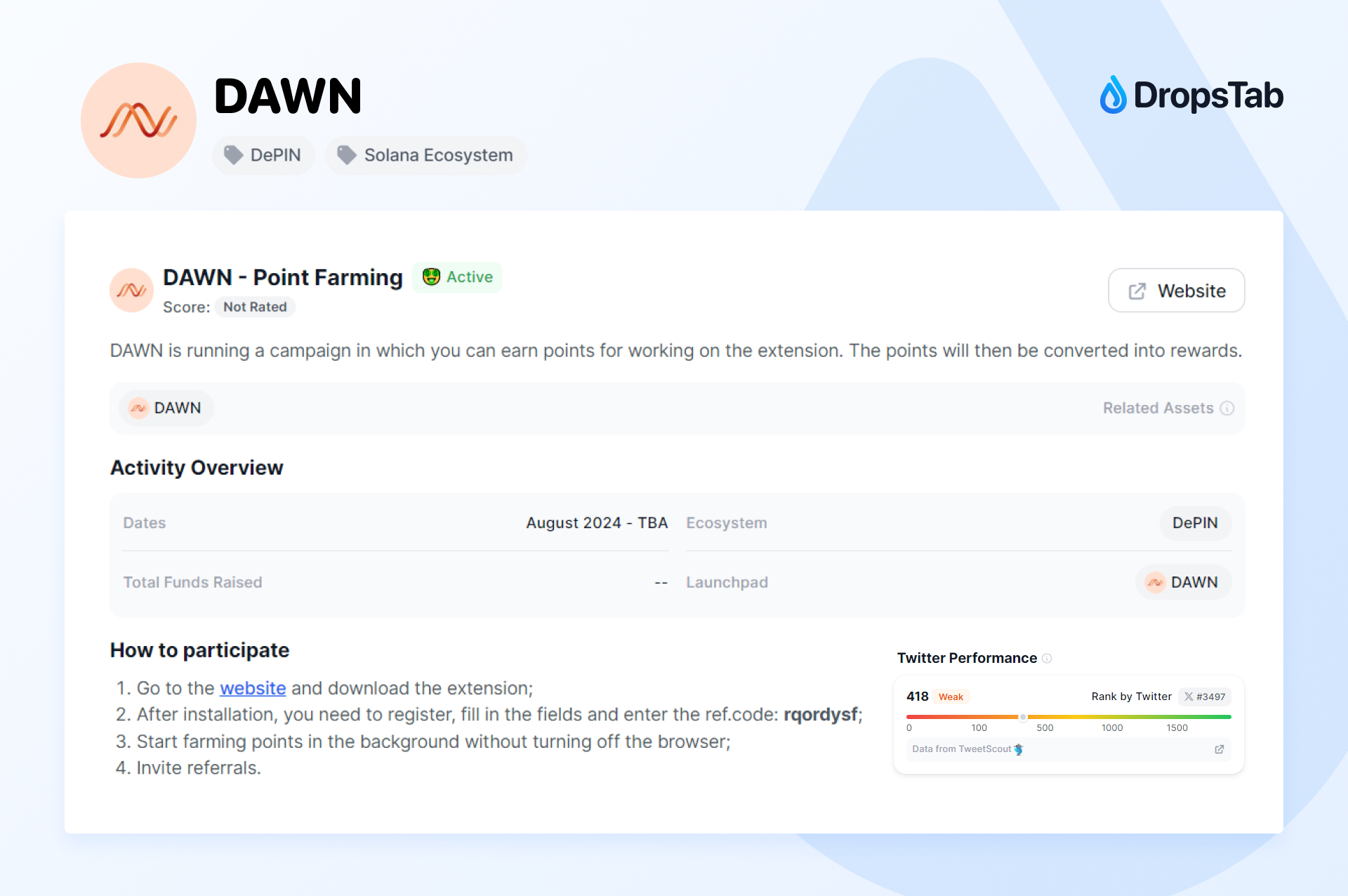
Task: Open the Website button
Action: click(1176, 290)
